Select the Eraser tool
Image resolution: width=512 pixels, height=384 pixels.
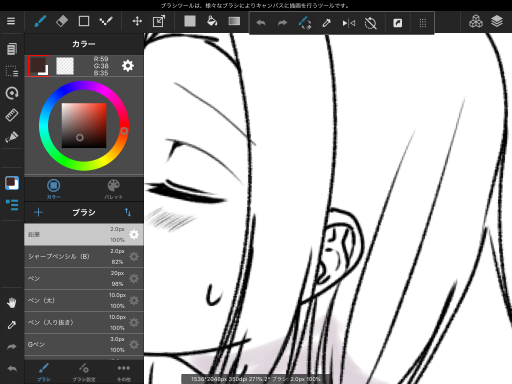point(62,21)
